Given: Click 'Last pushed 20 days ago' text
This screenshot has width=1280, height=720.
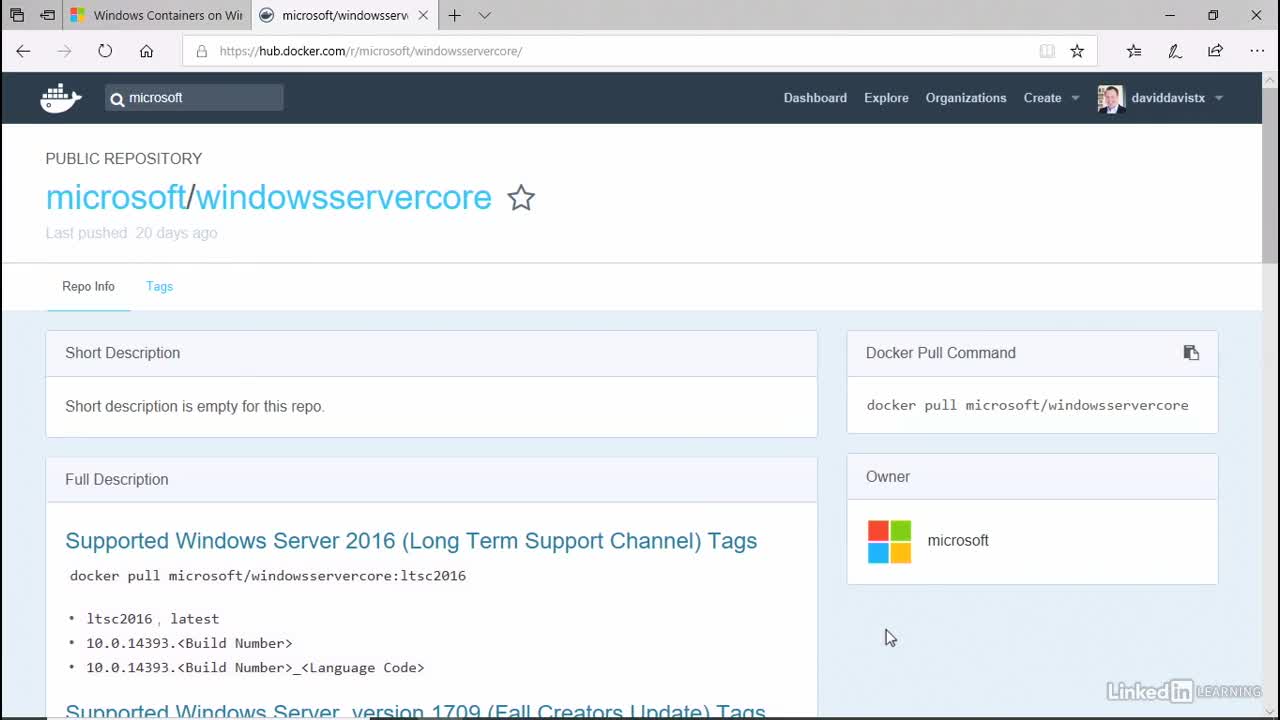Looking at the screenshot, I should coord(131,233).
